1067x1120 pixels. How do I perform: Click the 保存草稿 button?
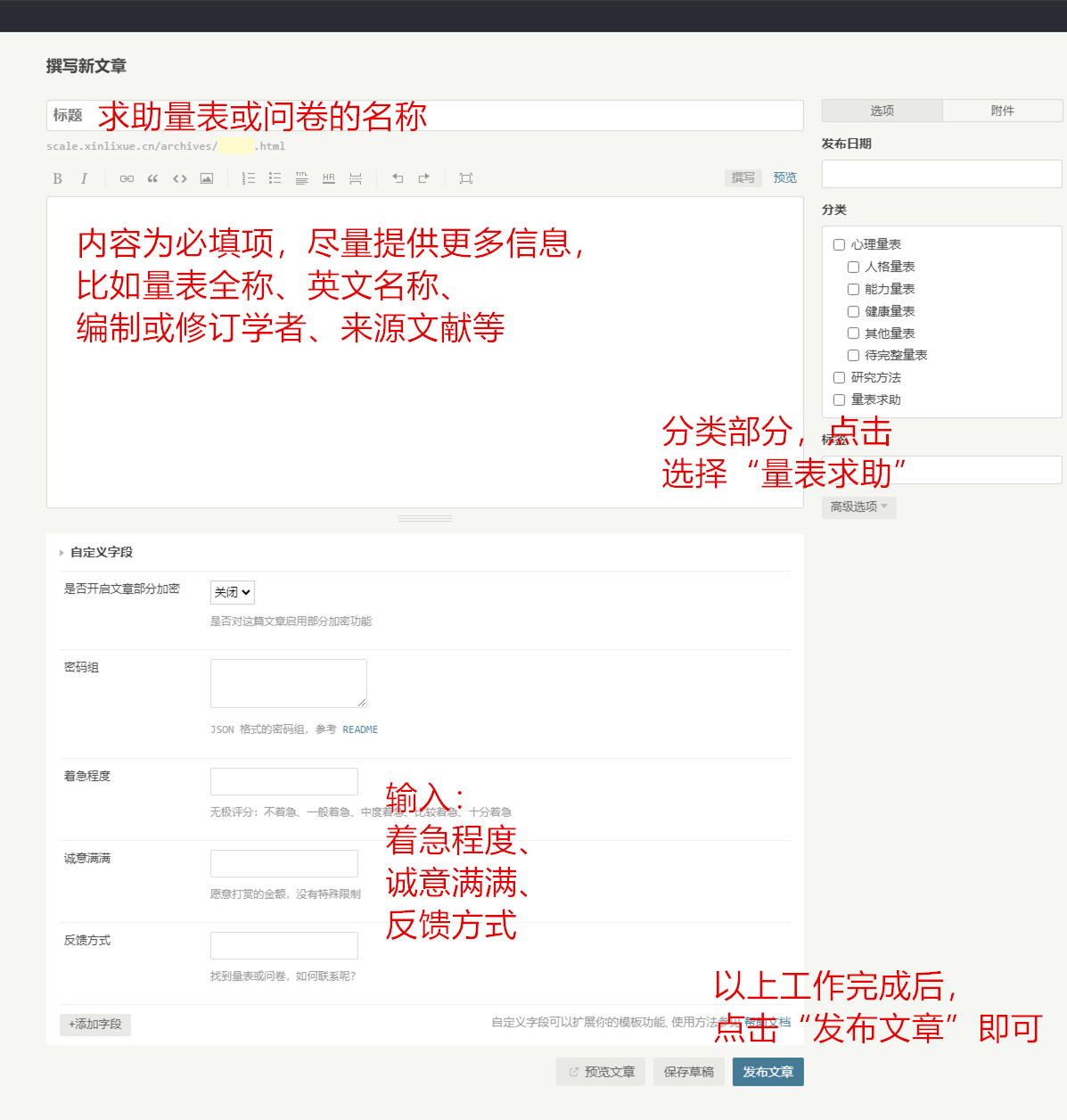[x=688, y=1072]
